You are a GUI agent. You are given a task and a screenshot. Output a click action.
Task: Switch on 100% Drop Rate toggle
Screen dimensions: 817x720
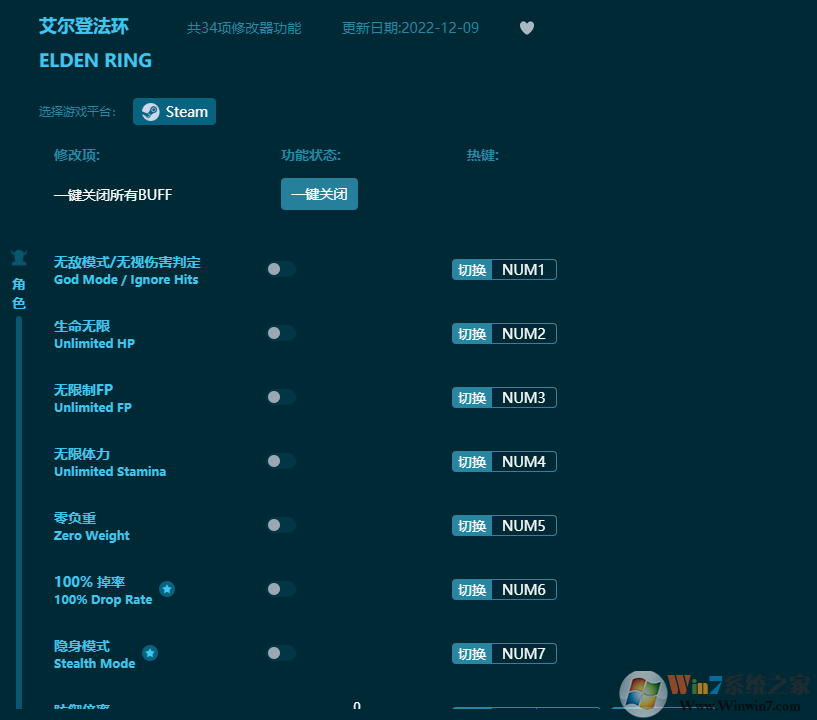[281, 589]
